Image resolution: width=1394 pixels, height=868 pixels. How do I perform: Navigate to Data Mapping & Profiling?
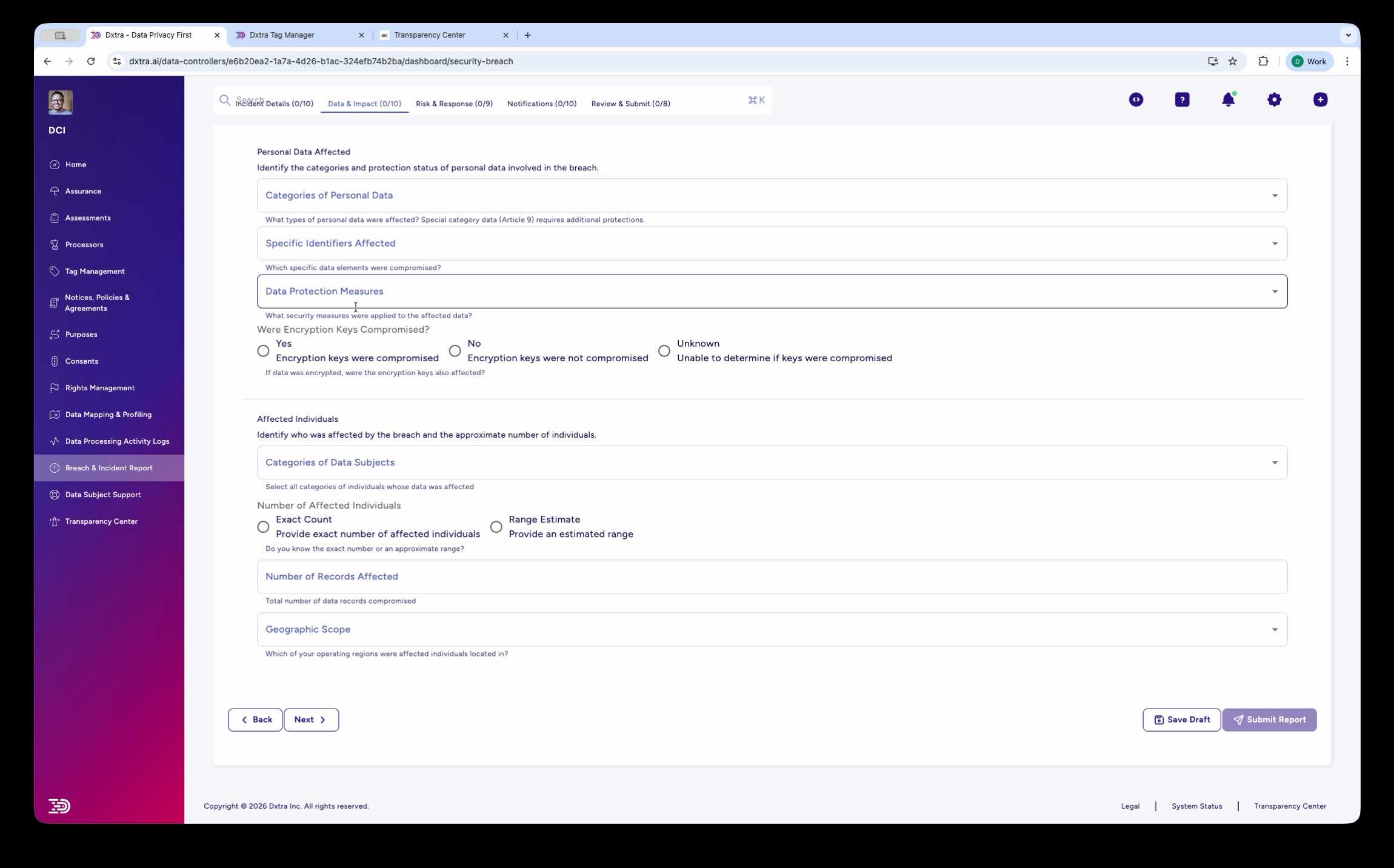(x=108, y=414)
